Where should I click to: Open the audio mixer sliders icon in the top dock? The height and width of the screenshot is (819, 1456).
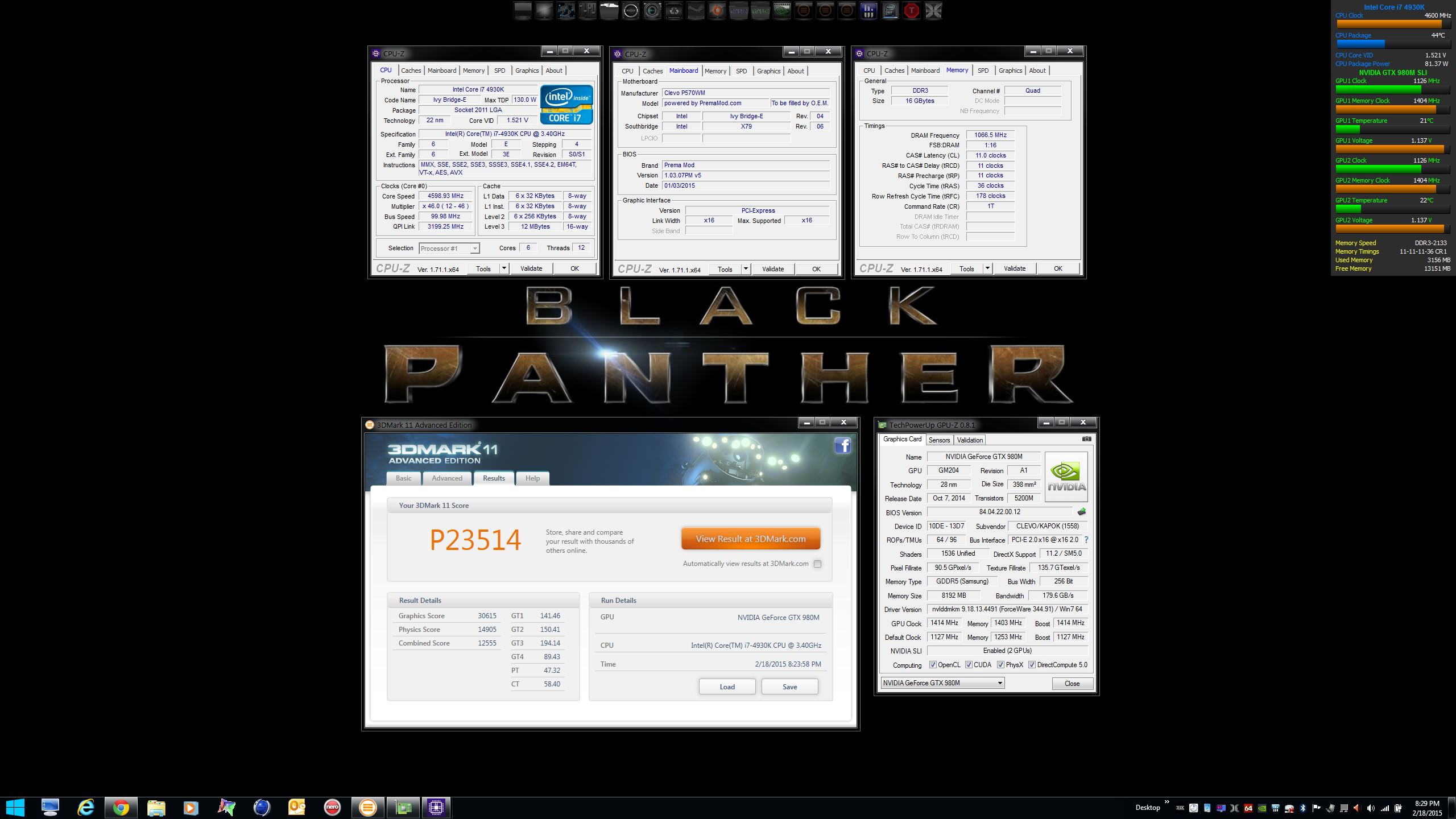coord(588,11)
